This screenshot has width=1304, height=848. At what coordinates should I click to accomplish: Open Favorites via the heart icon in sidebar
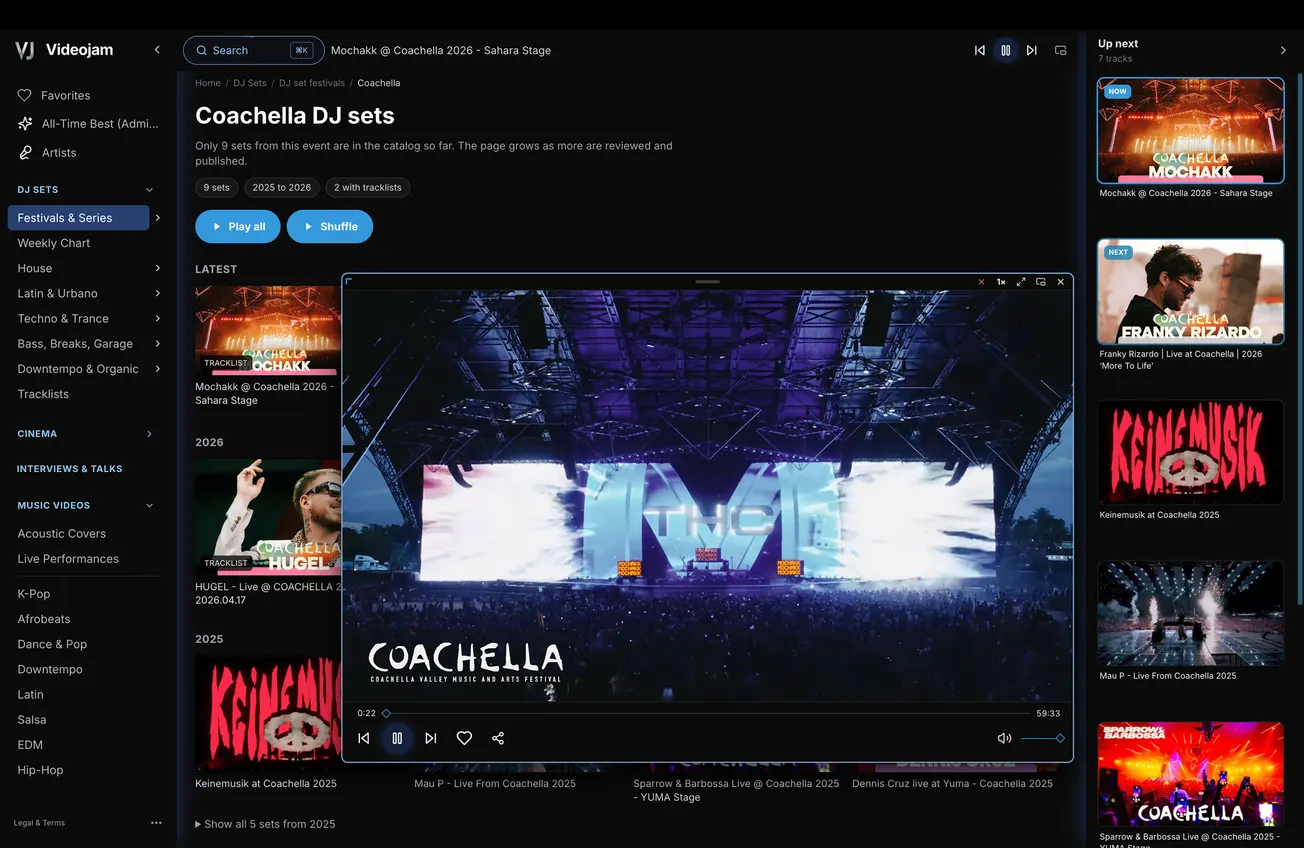pyautogui.click(x=25, y=95)
